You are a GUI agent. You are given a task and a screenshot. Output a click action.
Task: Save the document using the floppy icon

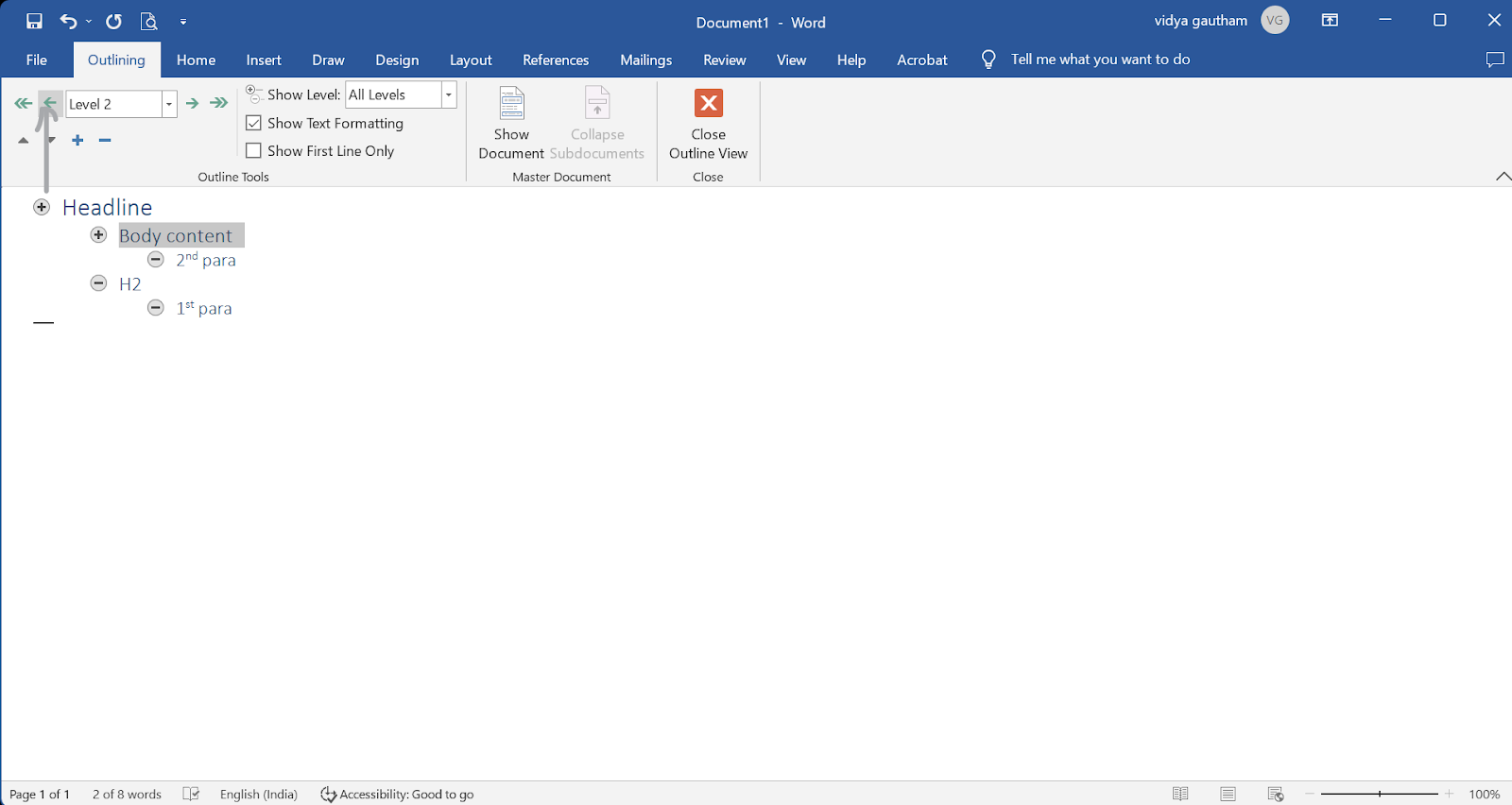34,21
